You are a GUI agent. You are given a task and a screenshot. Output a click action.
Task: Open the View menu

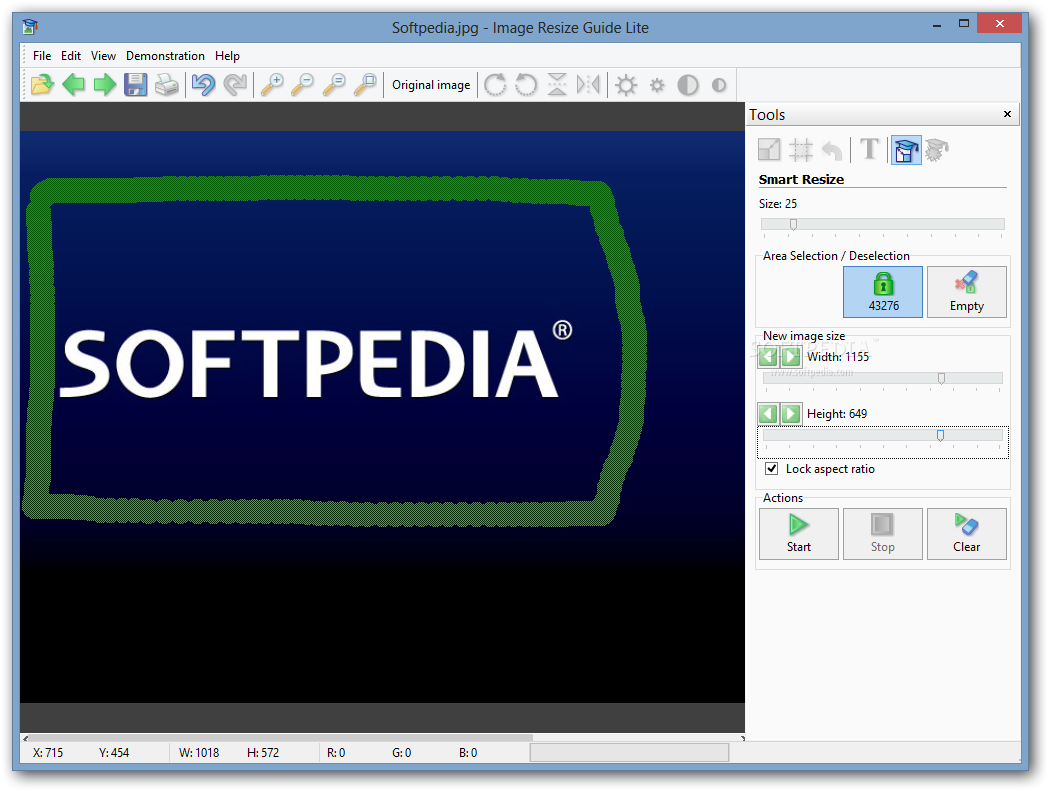coord(103,56)
